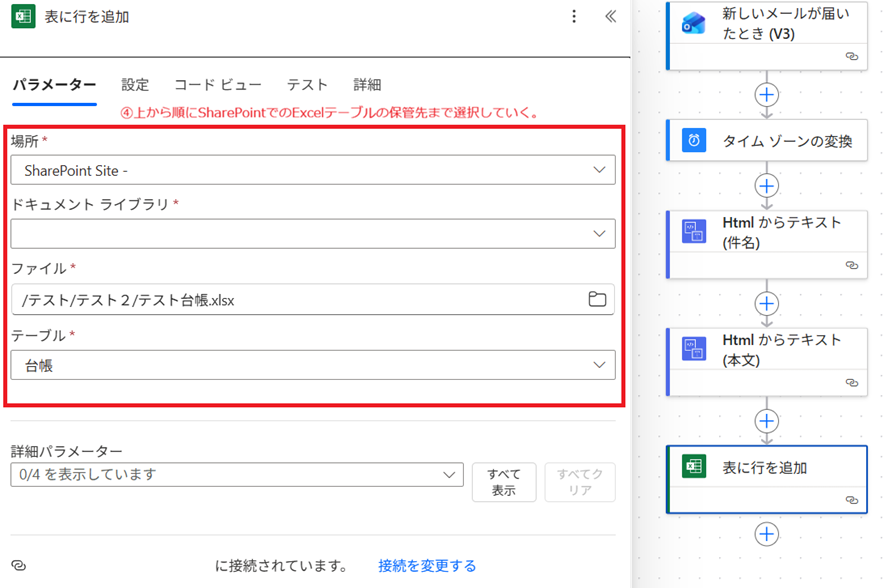Click the 接続を変更する link

[x=427, y=566]
